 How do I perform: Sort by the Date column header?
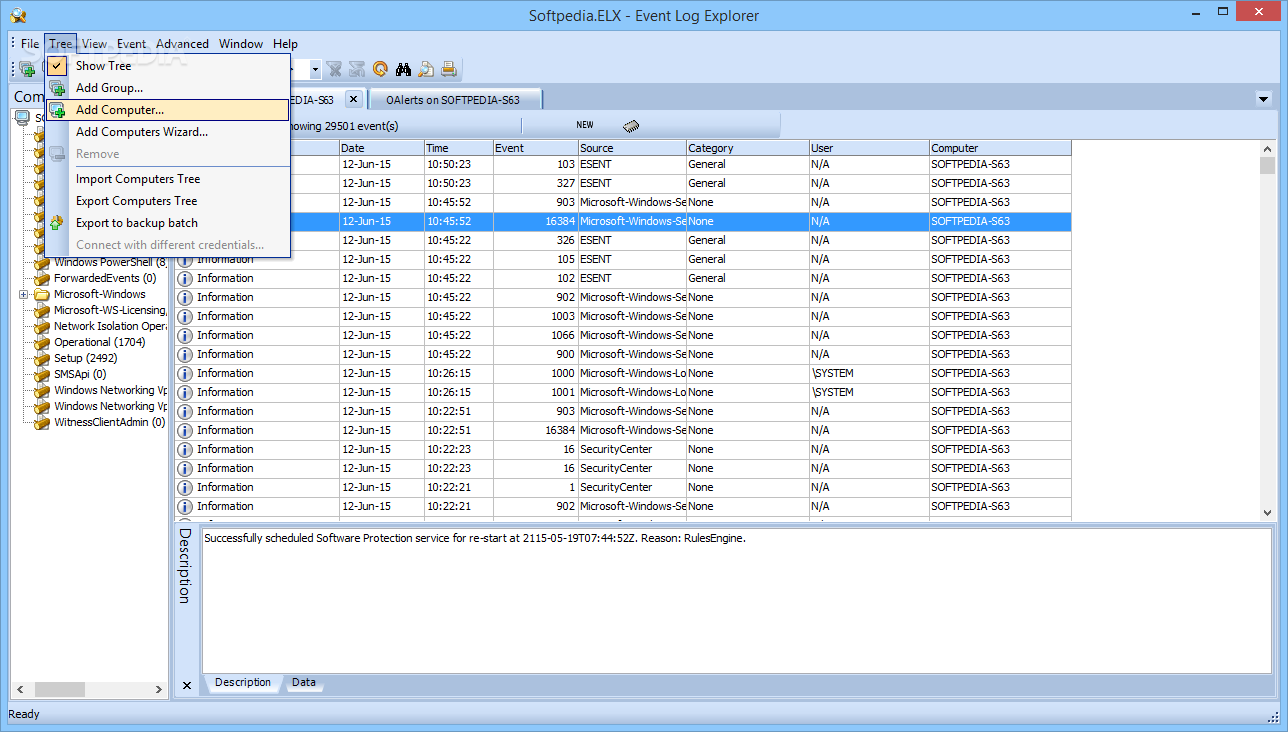[382, 148]
